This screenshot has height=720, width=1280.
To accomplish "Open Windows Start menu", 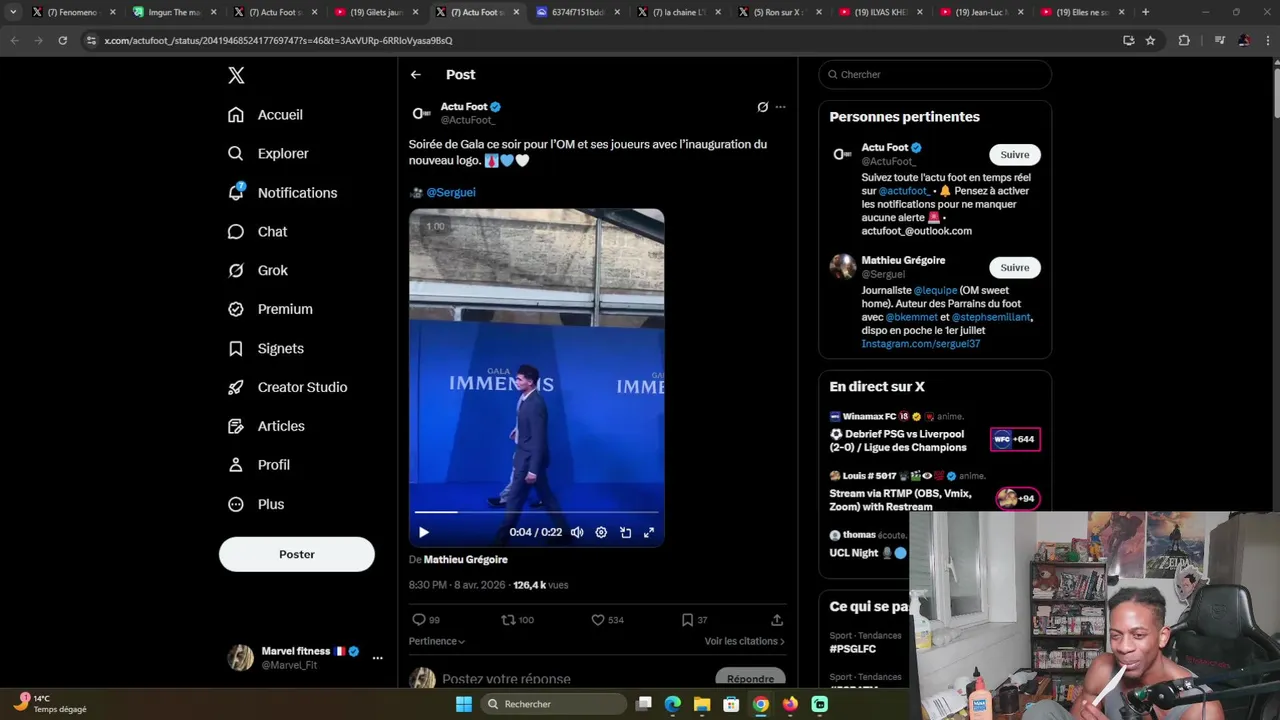I will click(x=464, y=704).
